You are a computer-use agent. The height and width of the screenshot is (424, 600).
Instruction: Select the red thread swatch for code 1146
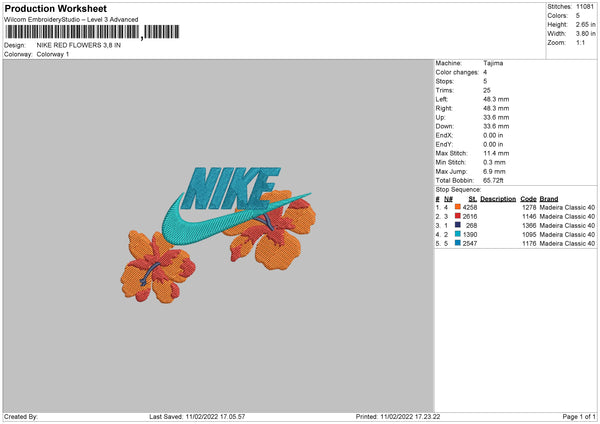click(457, 216)
